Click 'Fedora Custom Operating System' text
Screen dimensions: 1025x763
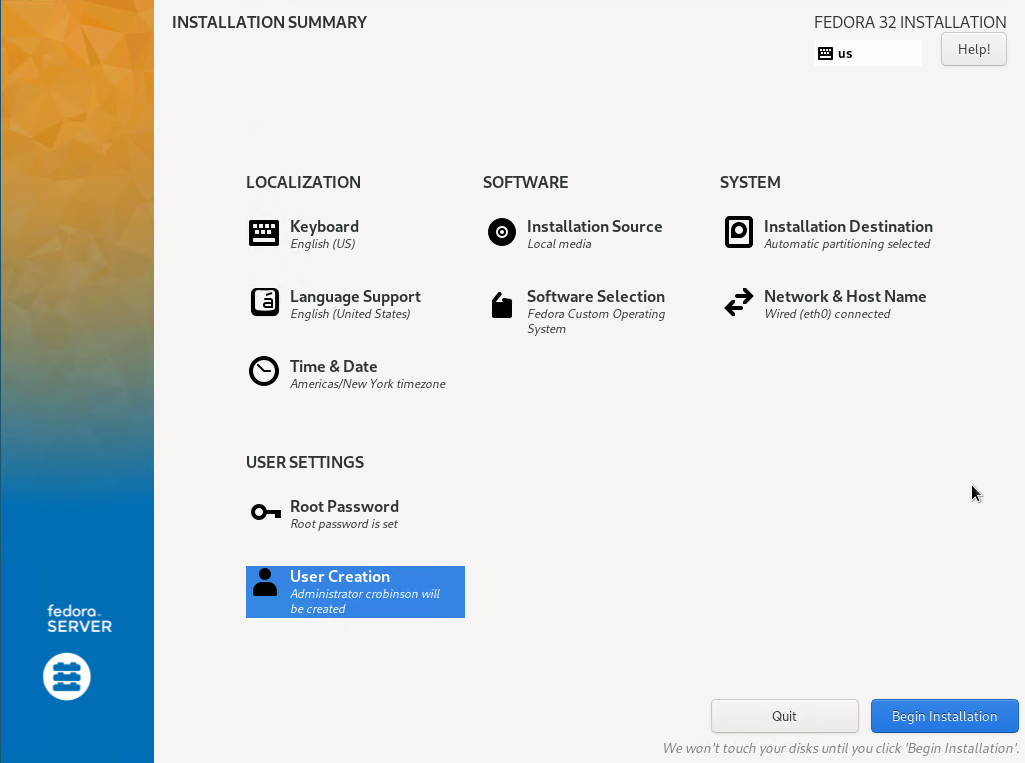tap(596, 321)
